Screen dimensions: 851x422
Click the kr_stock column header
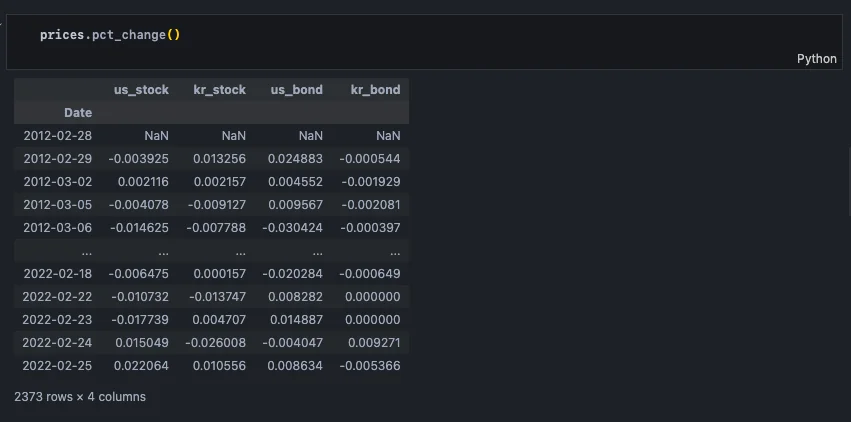[219, 90]
